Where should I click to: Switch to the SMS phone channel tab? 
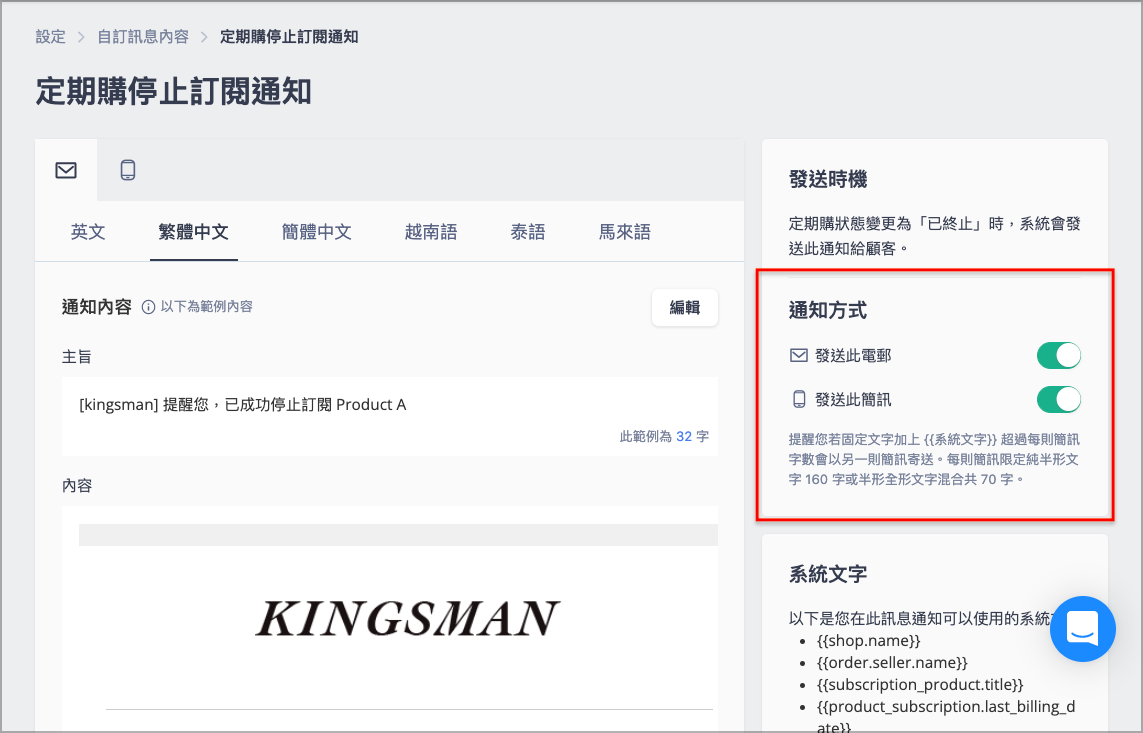pyautogui.click(x=128, y=170)
